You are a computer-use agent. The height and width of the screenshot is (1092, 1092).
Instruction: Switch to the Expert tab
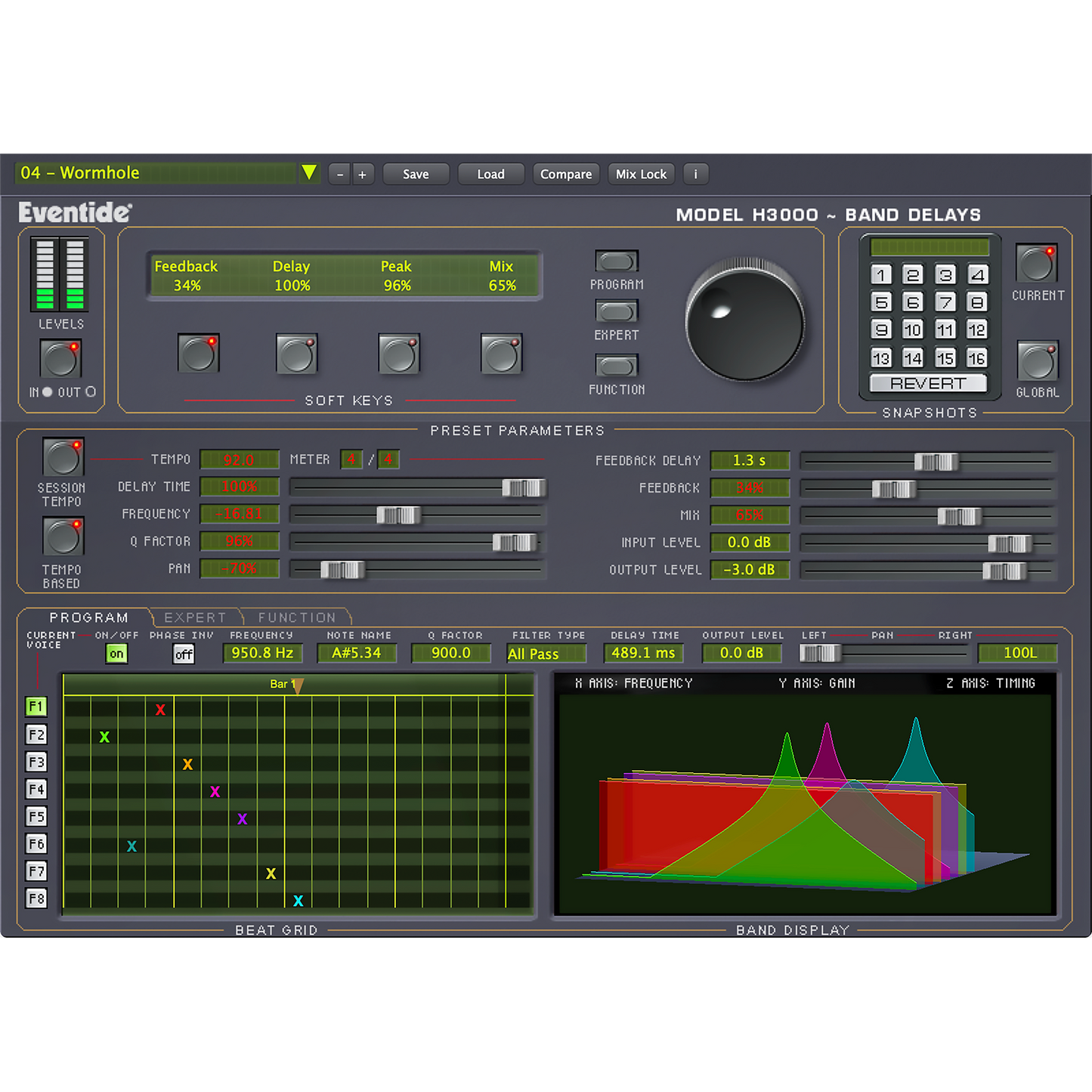(195, 617)
